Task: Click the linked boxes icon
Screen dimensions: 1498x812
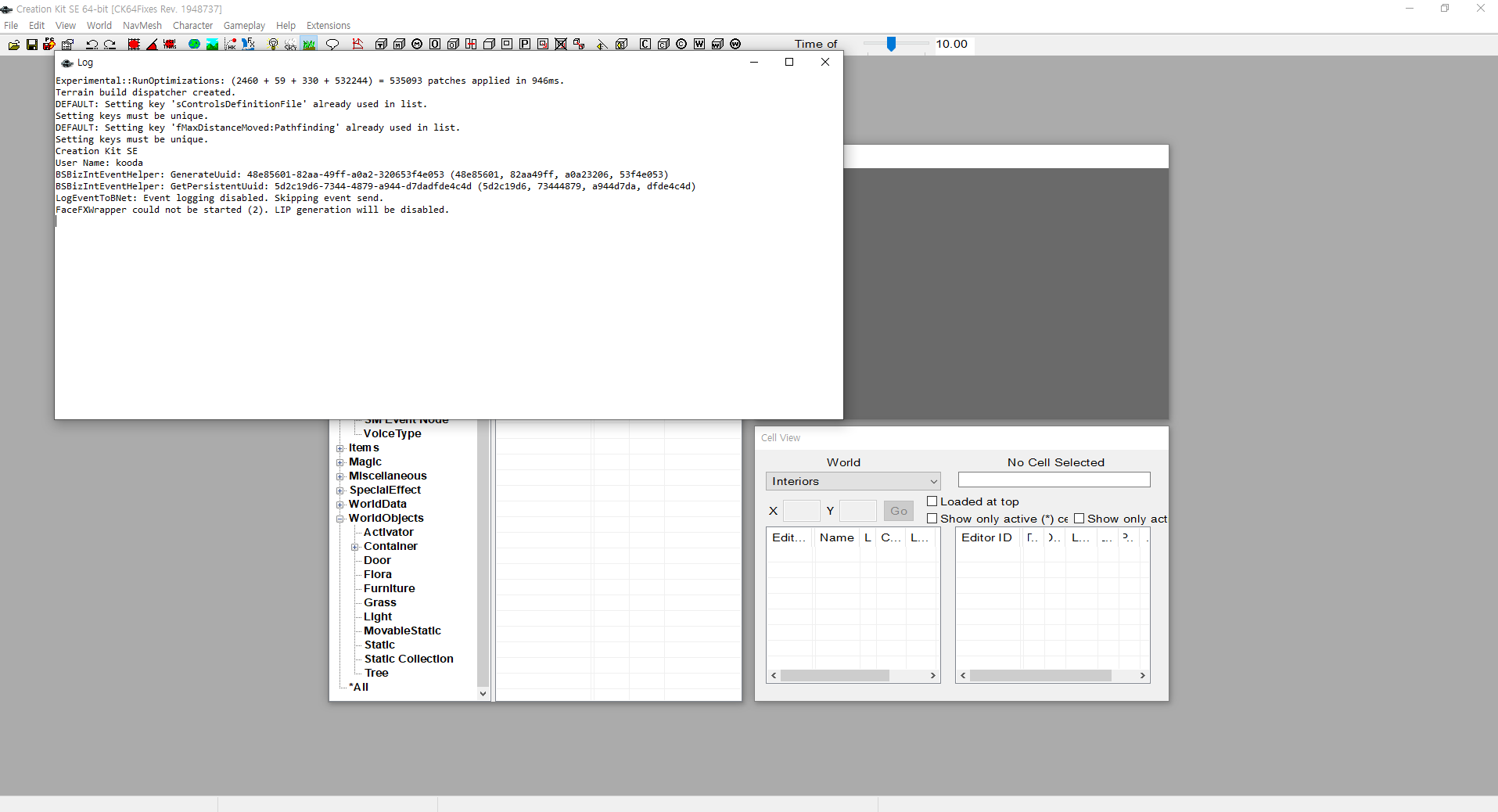Action: tap(579, 45)
